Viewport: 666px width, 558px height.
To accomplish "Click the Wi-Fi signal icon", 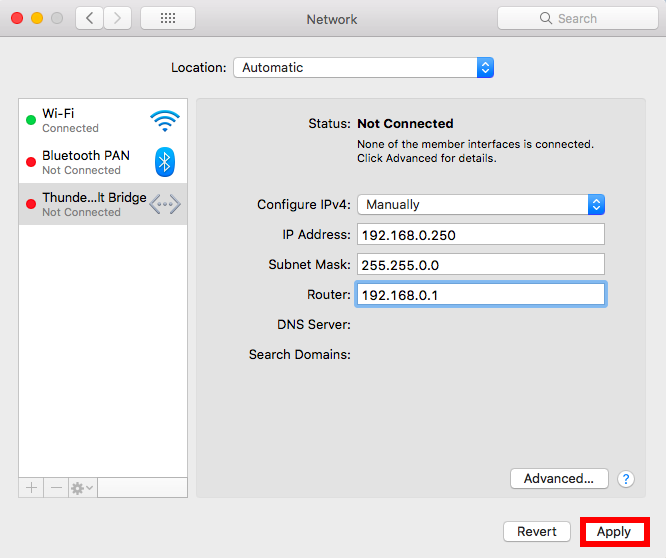I will (165, 121).
